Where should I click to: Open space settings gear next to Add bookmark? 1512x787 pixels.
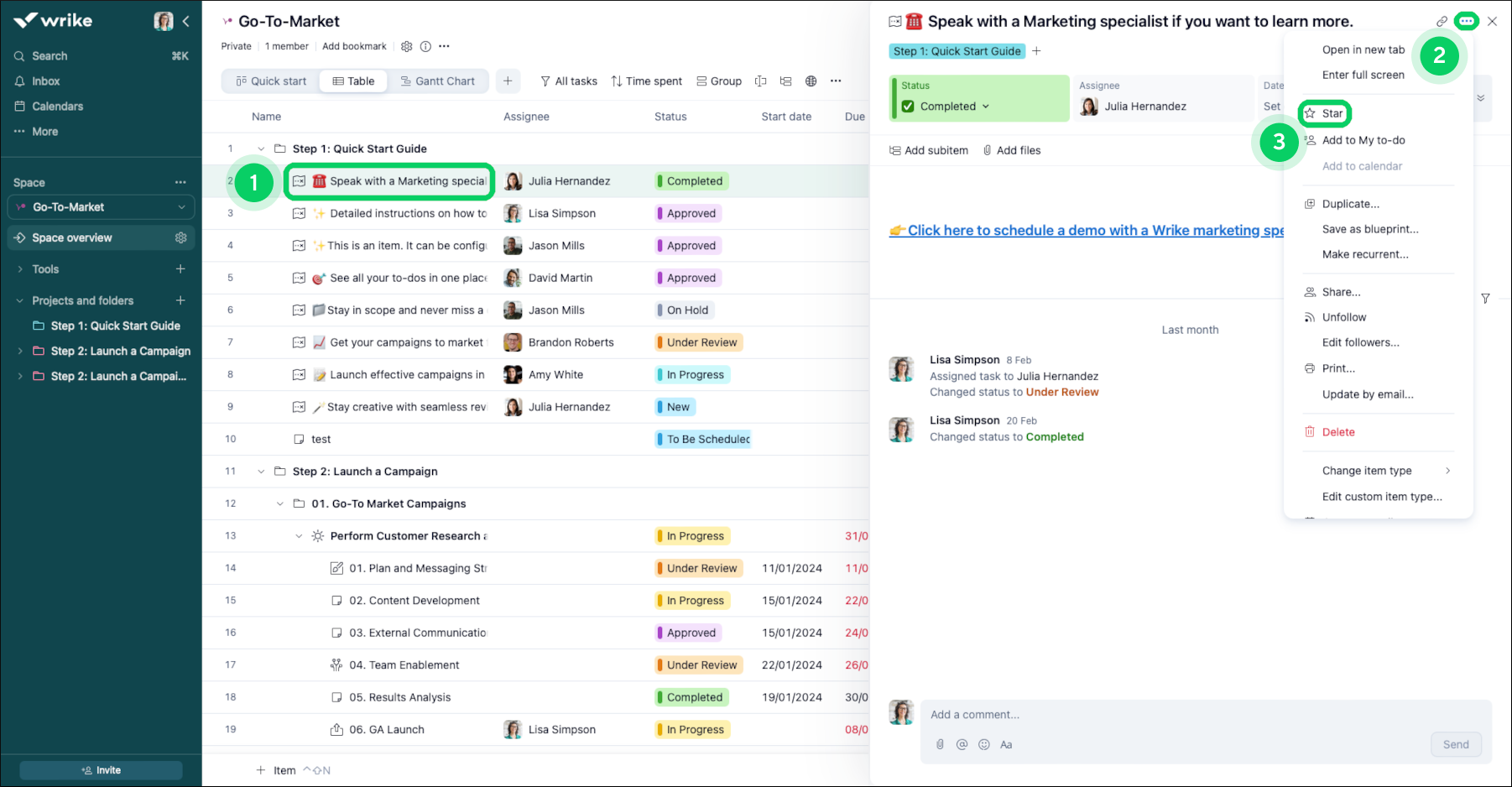[407, 47]
